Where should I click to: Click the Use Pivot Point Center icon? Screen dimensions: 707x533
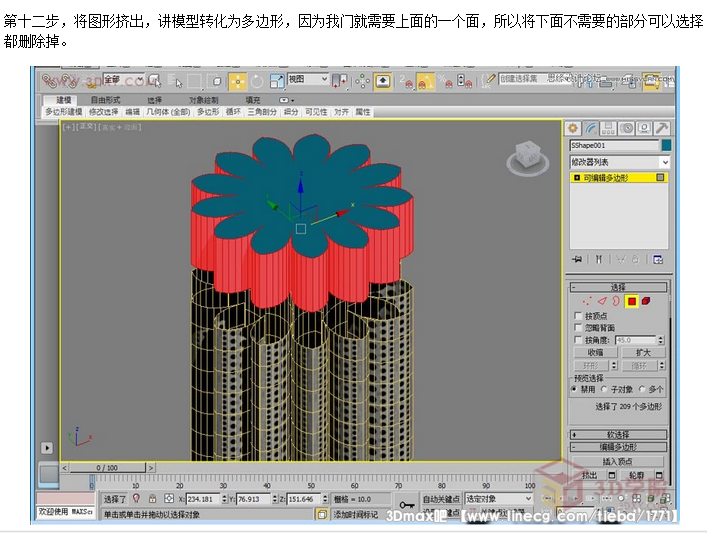coord(339,82)
